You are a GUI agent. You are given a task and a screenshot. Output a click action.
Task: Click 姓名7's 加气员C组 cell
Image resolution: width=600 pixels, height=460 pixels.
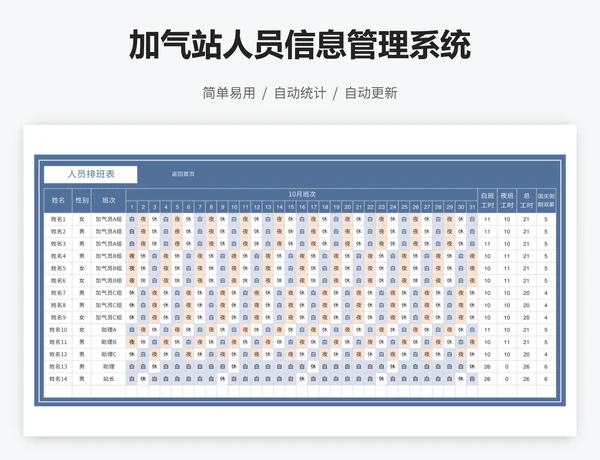click(x=109, y=293)
